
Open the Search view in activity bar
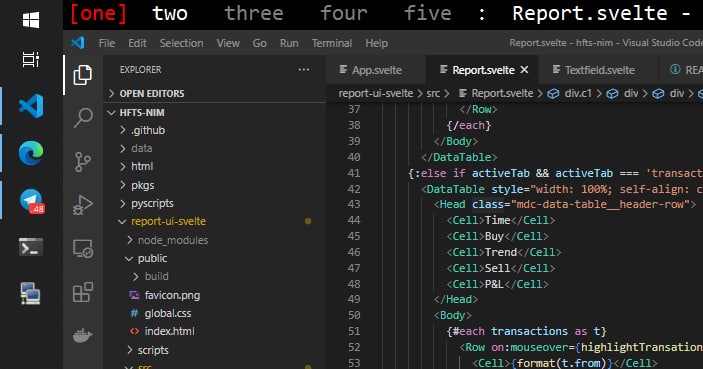pos(83,117)
